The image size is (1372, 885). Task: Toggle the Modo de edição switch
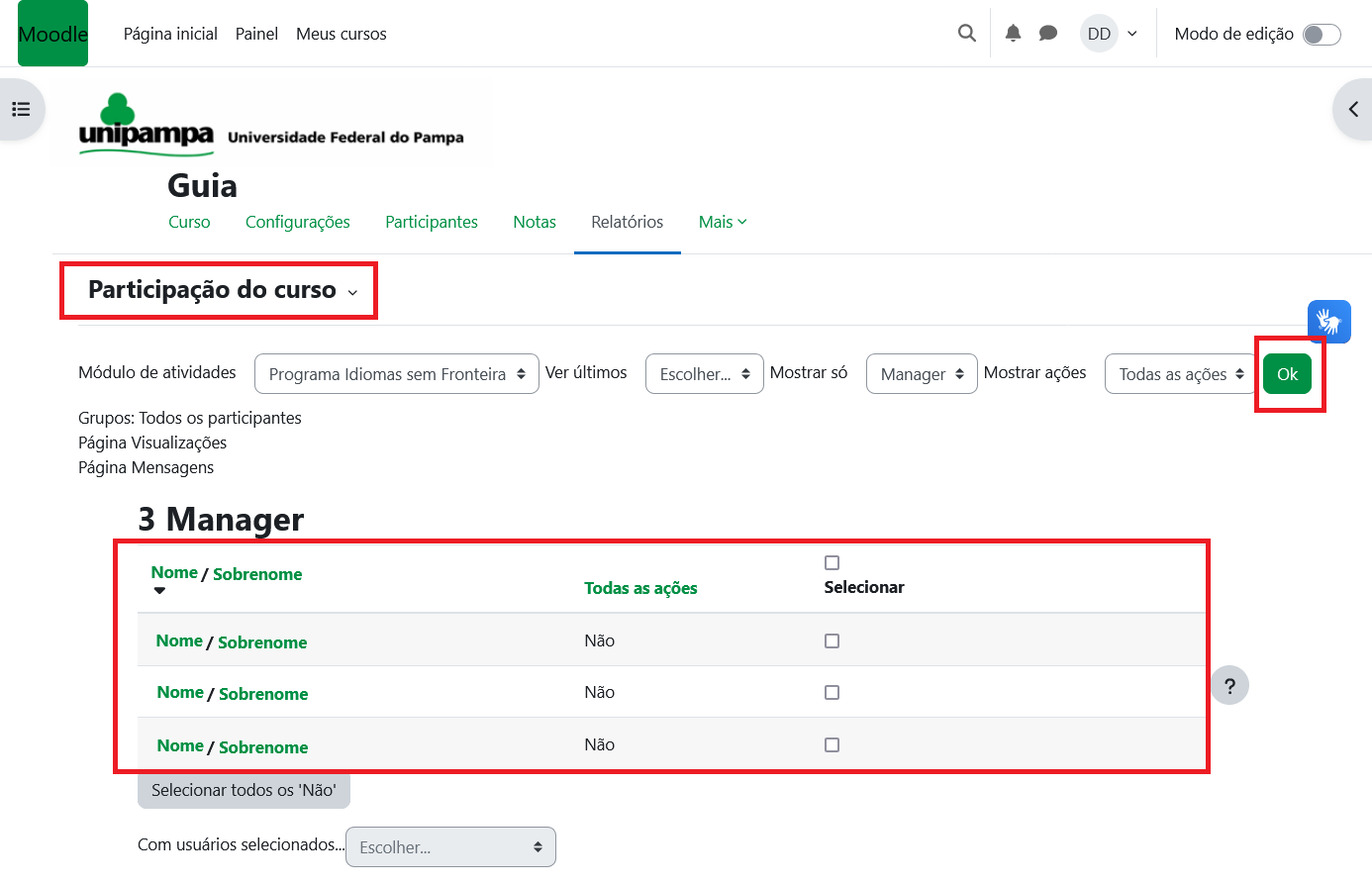[x=1321, y=35]
